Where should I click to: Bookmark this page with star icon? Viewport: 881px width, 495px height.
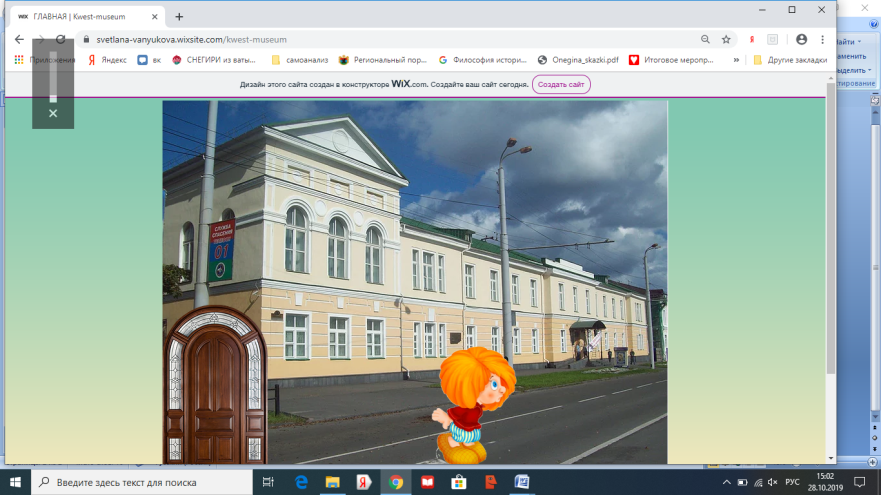[726, 39]
